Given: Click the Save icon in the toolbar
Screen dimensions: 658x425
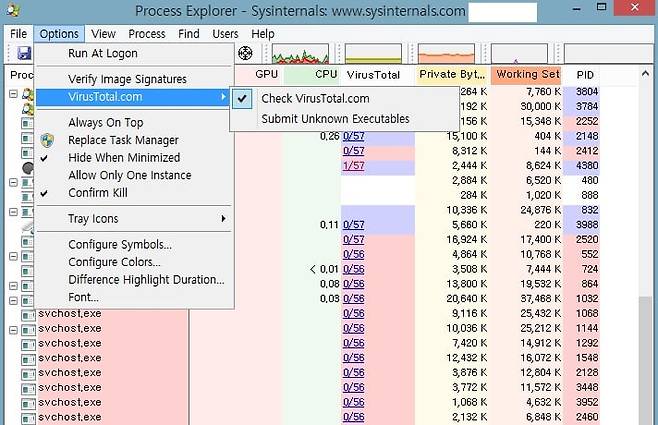Looking at the screenshot, I should point(22,53).
